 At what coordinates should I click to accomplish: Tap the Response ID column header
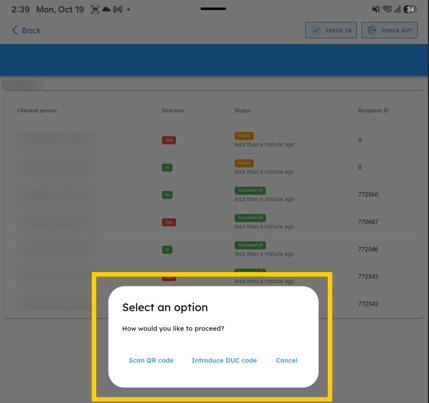click(373, 110)
